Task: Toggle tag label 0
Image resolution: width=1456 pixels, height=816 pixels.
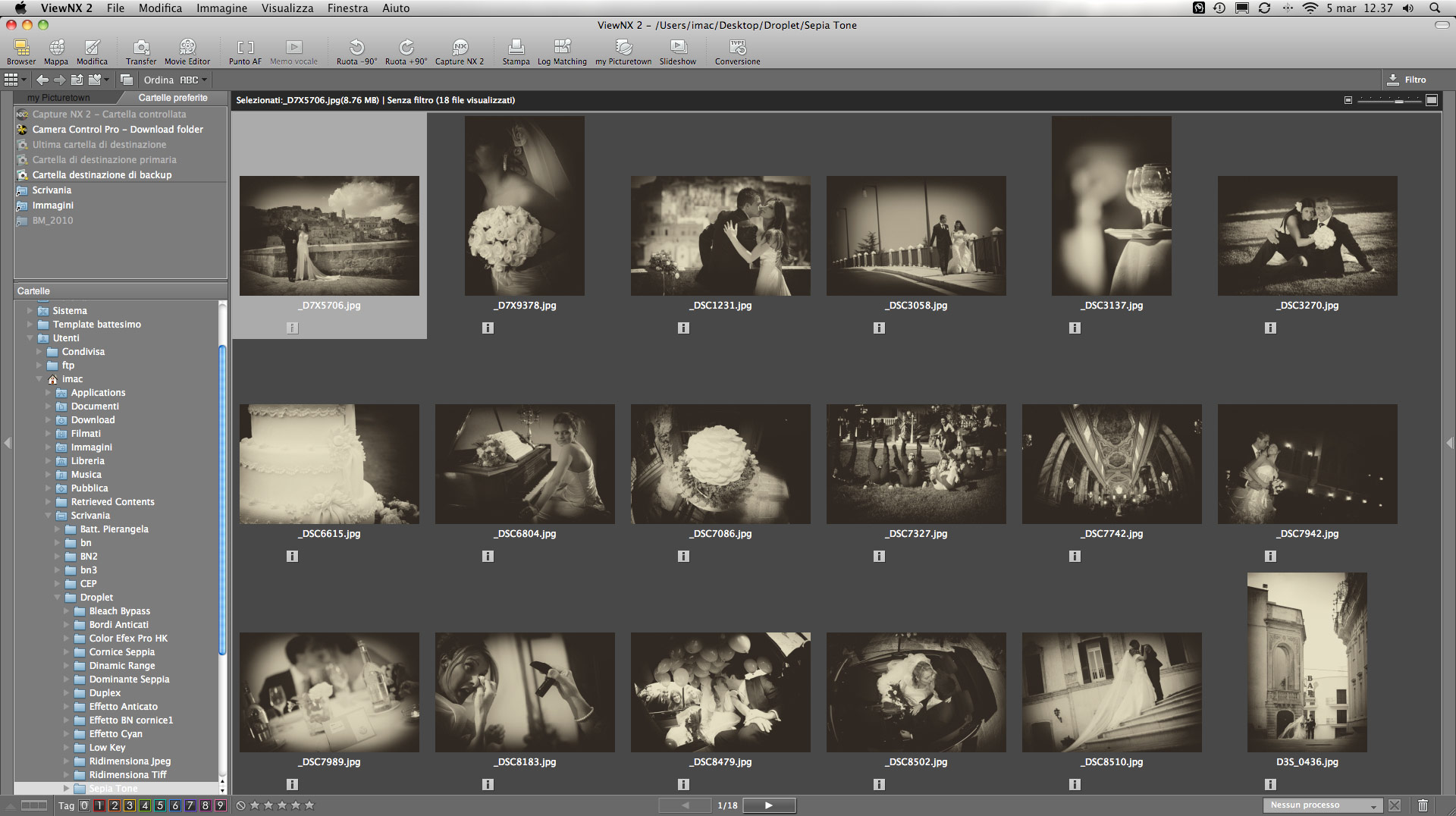Action: click(84, 805)
